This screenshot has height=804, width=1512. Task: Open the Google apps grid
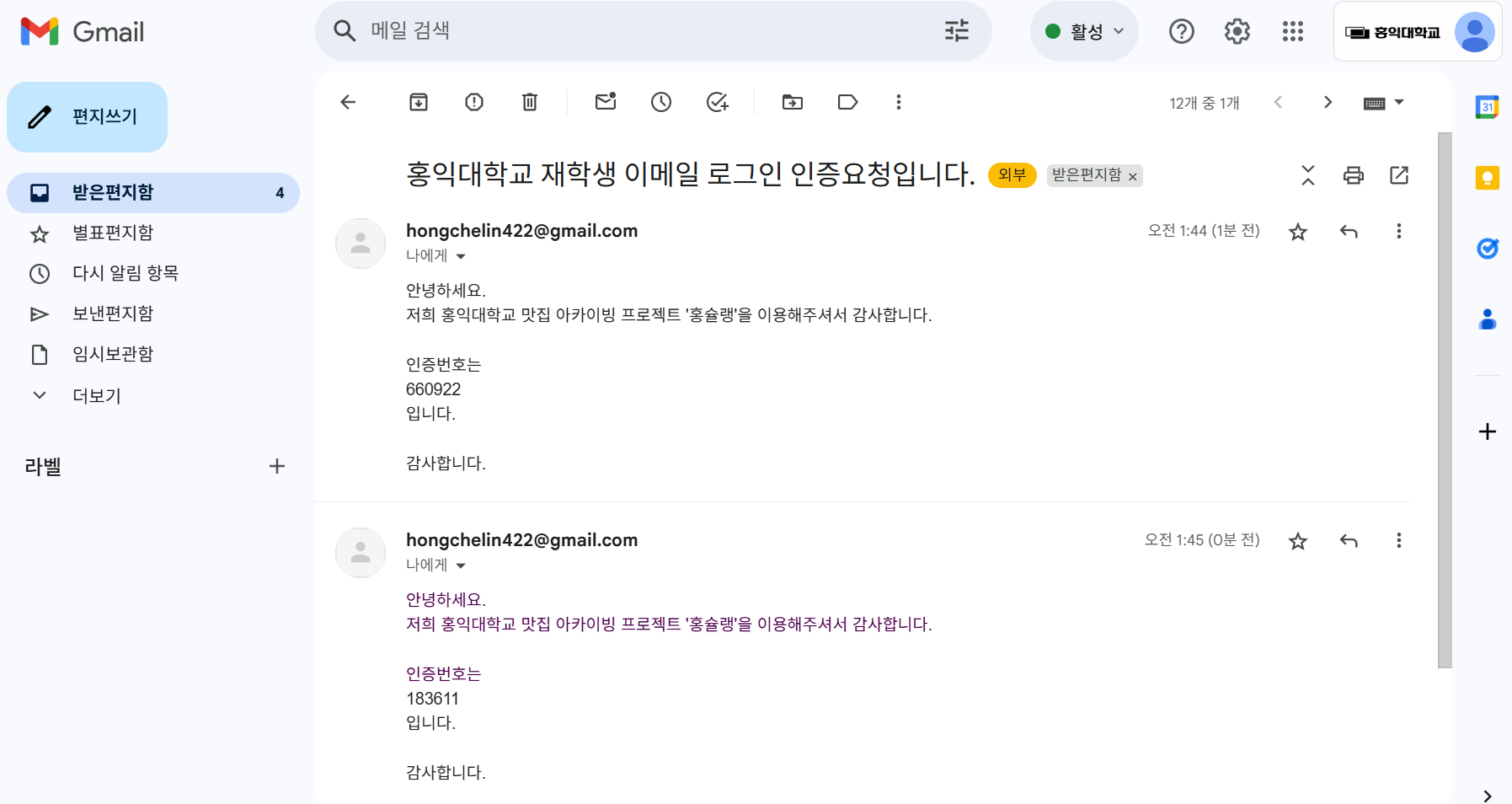pyautogui.click(x=1293, y=31)
